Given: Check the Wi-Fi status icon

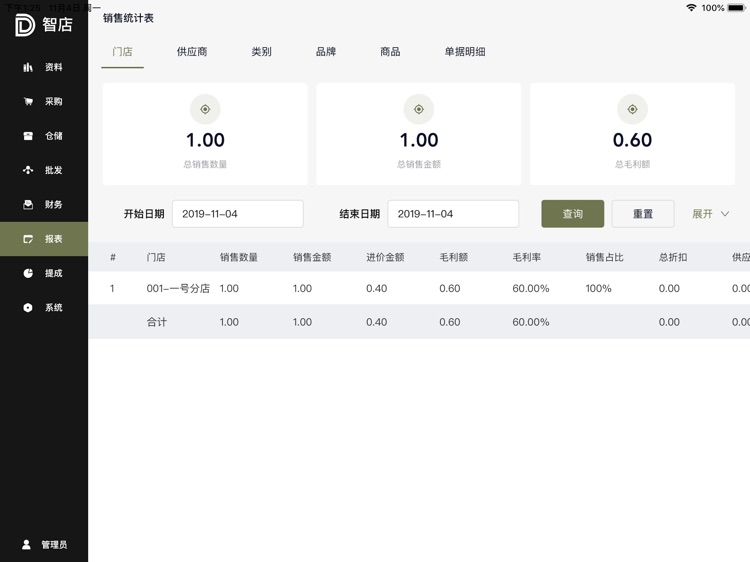Looking at the screenshot, I should [x=691, y=8].
